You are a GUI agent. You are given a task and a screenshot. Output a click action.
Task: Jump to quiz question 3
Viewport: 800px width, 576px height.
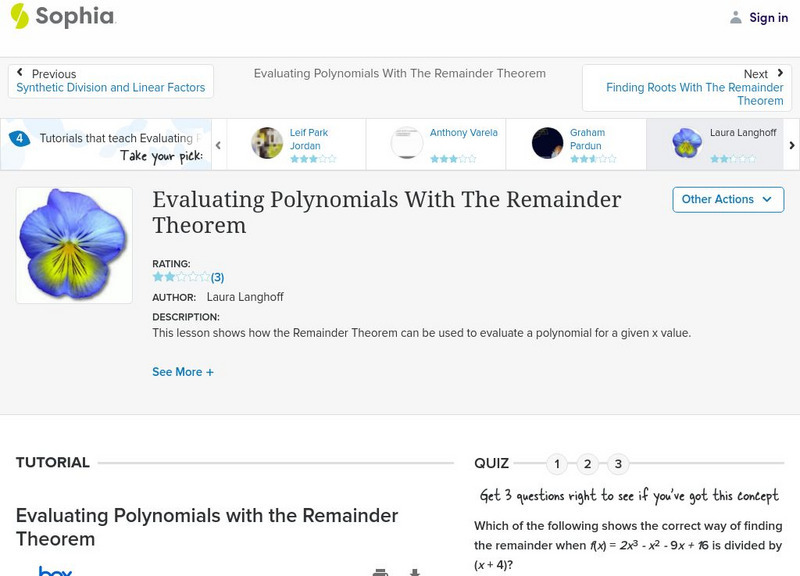tap(618, 463)
